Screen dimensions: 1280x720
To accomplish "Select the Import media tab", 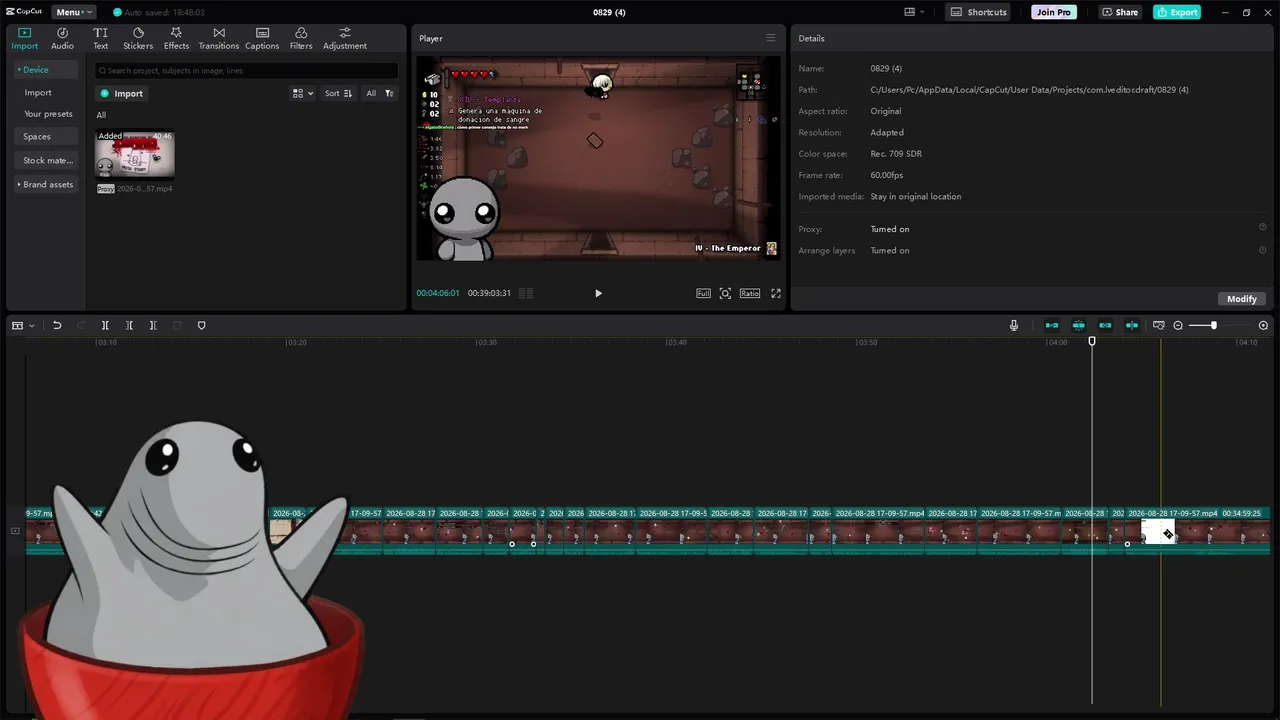I will coord(24,38).
